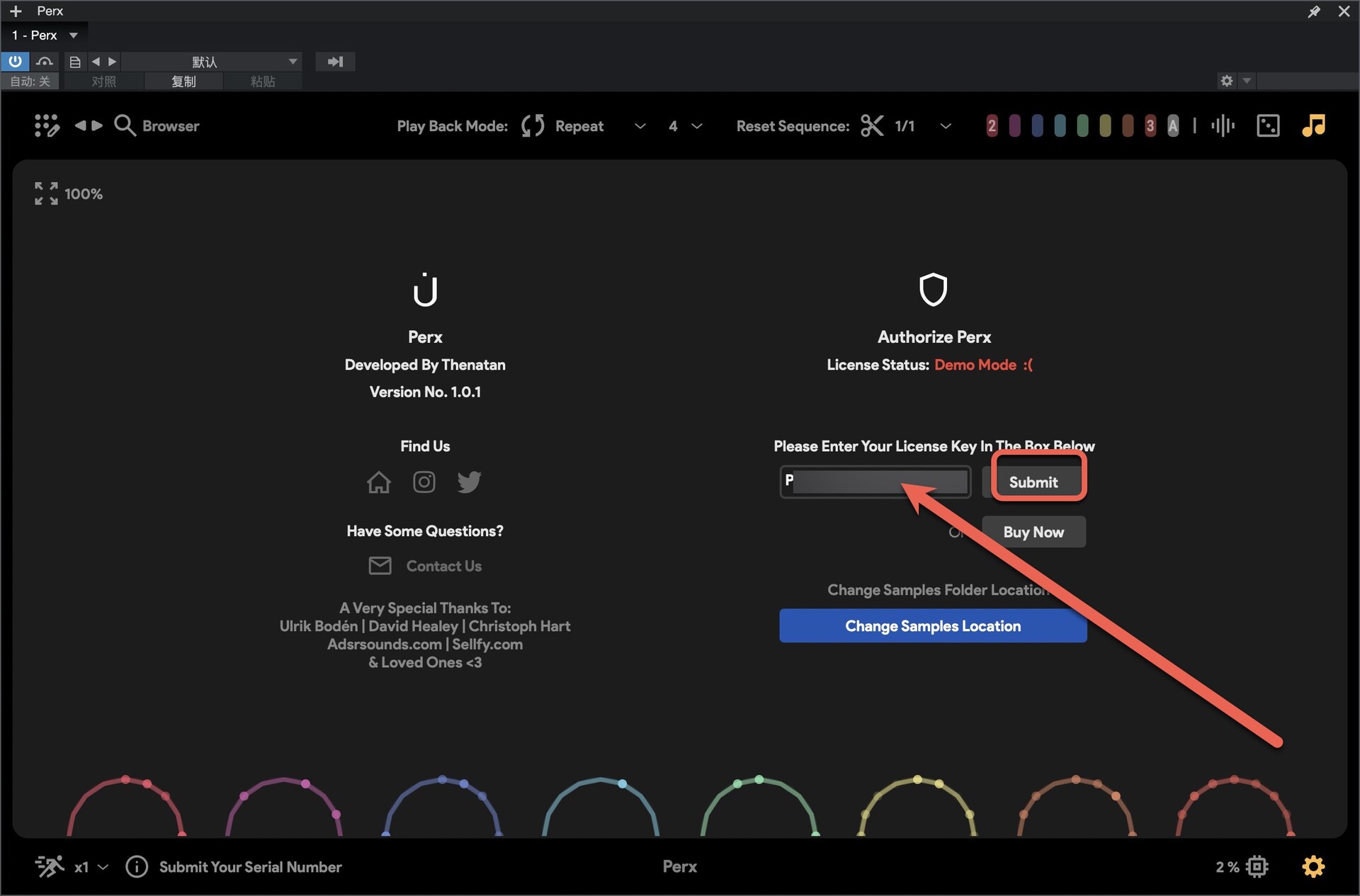Open the home website icon under Find Us
Image resolution: width=1360 pixels, height=896 pixels.
(378, 482)
